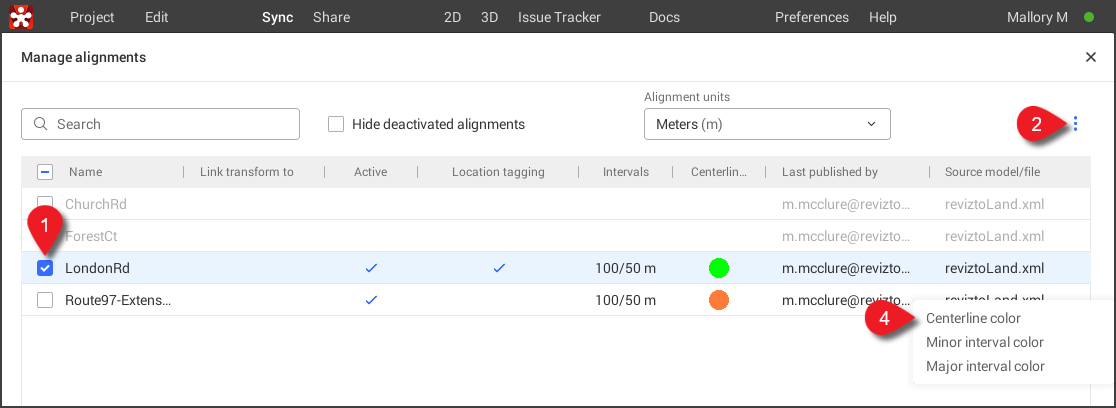Click Route97-Extens Active checkmark
Image resolution: width=1116 pixels, height=408 pixels.
(371, 300)
